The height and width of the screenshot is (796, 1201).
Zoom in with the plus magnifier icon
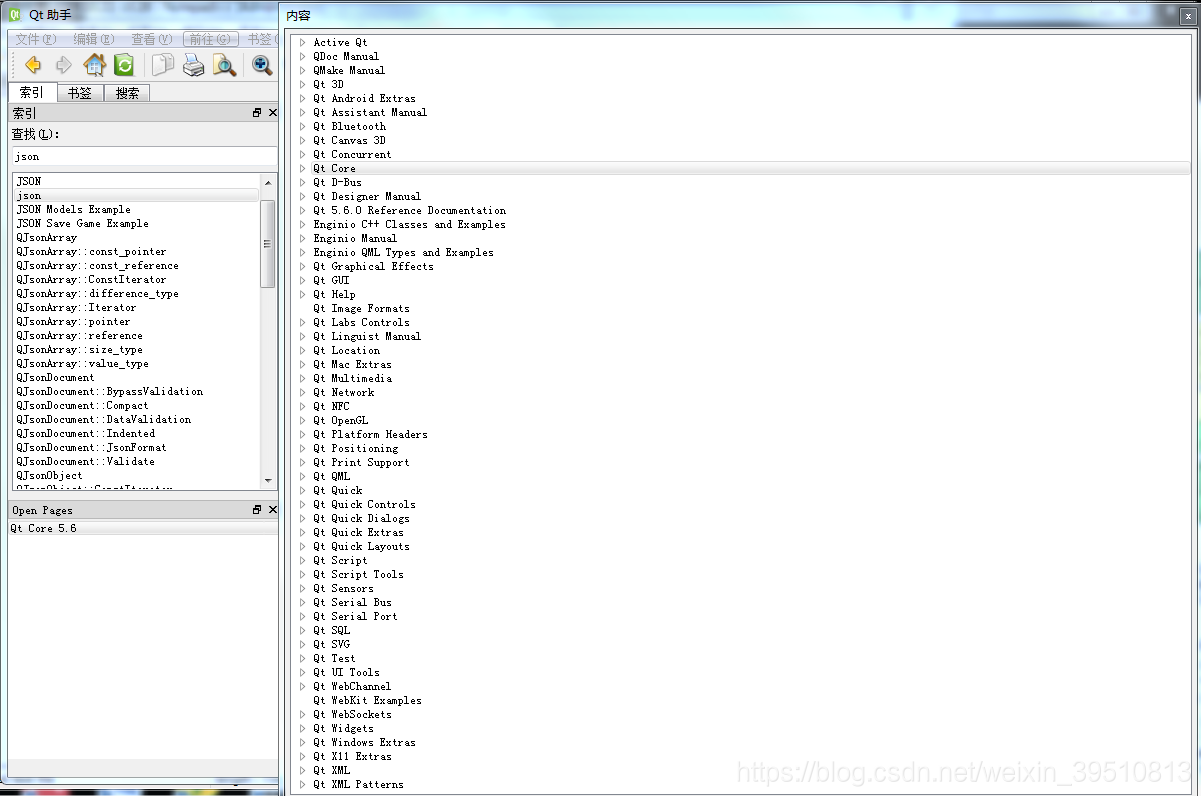[262, 65]
